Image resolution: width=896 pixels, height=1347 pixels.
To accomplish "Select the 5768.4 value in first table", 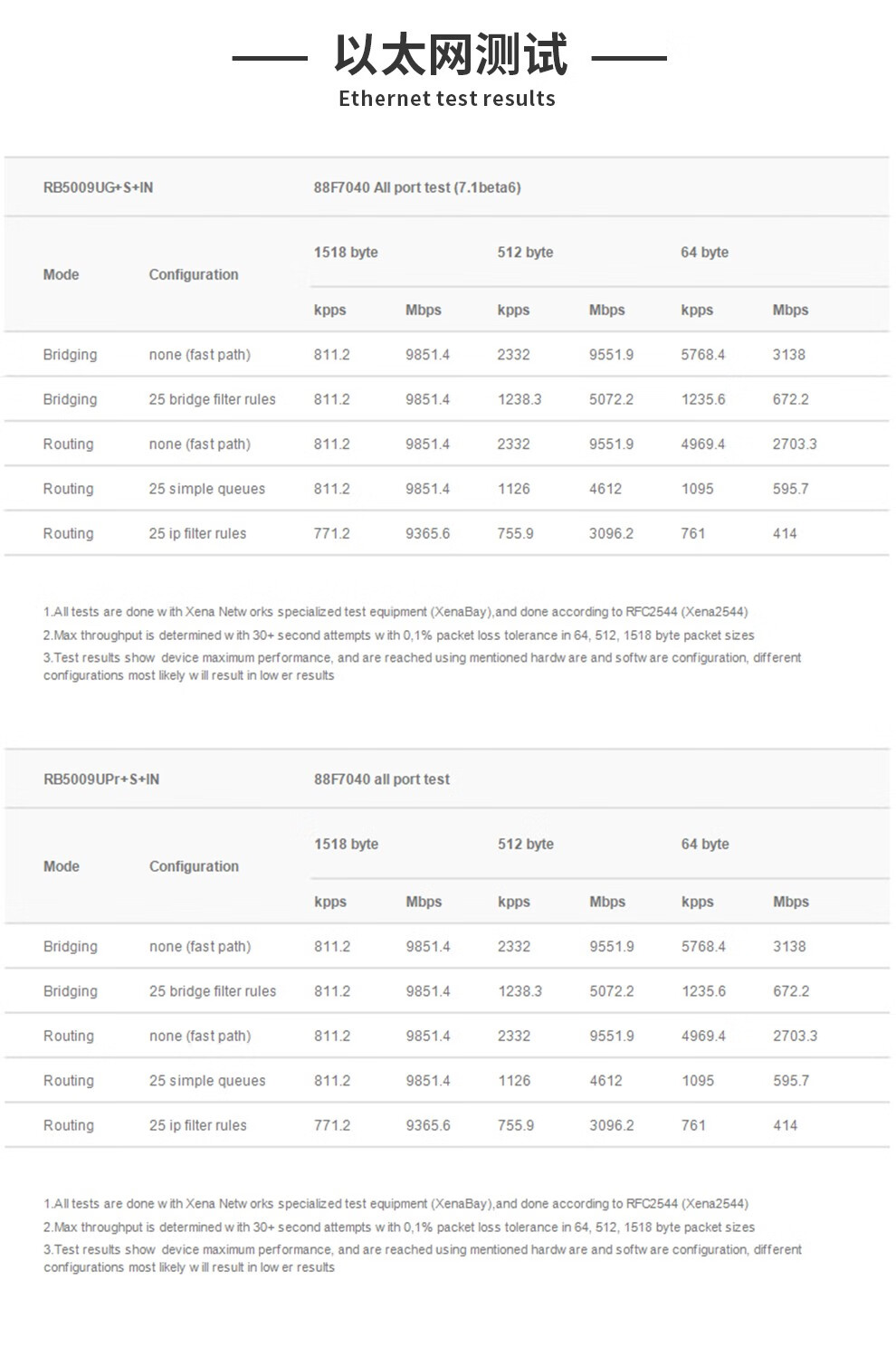I will 703,355.
